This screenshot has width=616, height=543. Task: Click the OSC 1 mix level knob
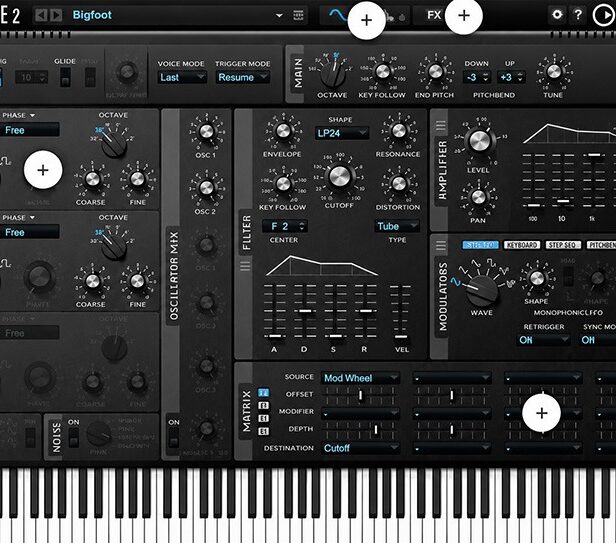pos(206,132)
